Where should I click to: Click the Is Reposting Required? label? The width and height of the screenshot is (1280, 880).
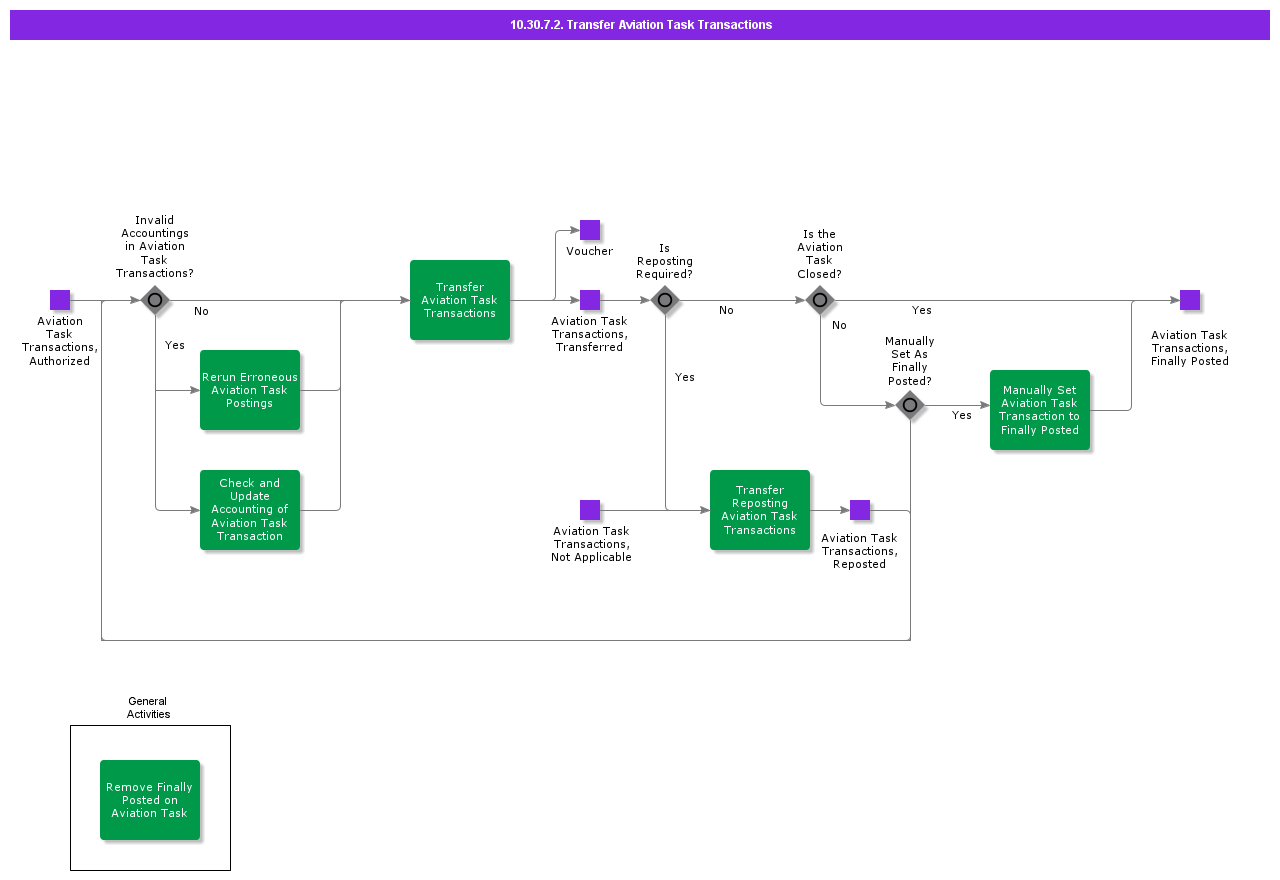point(665,261)
